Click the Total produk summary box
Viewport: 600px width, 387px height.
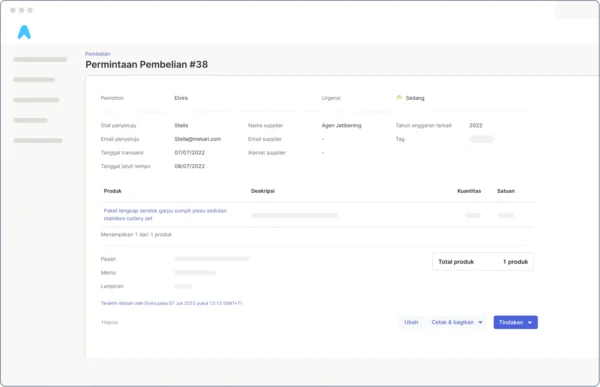tap(483, 262)
